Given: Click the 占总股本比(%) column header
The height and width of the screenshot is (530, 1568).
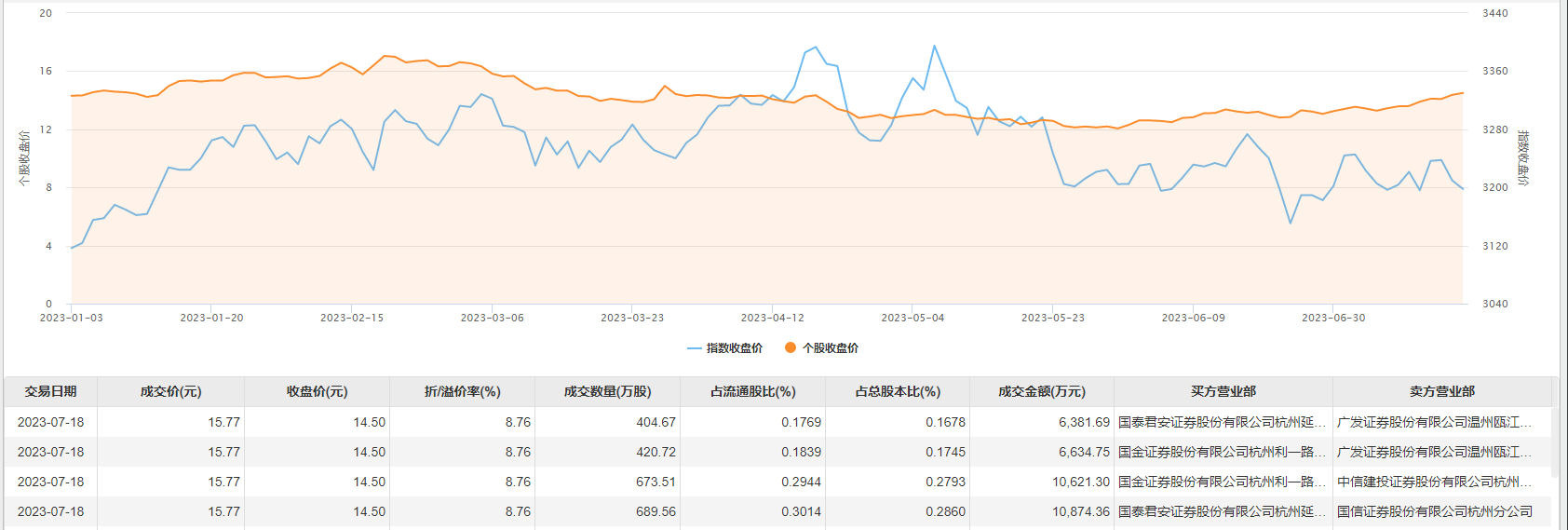Looking at the screenshot, I should tap(898, 392).
